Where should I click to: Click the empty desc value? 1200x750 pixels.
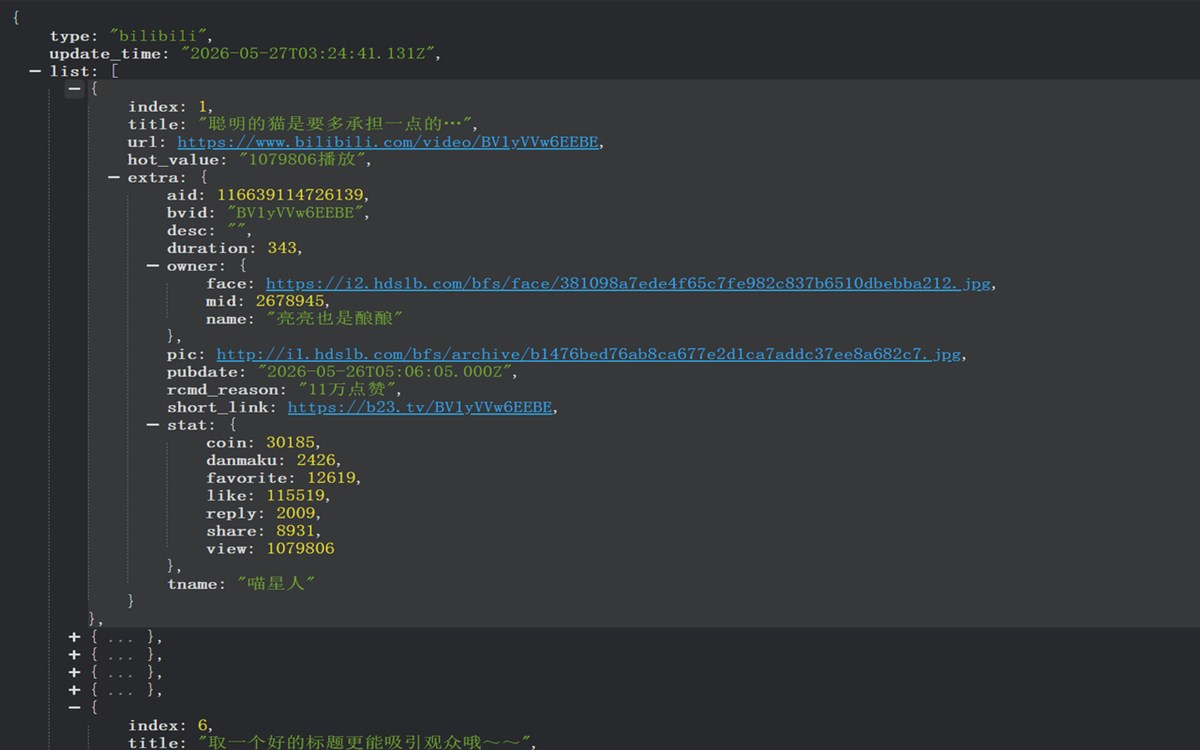pyautogui.click(x=237, y=231)
